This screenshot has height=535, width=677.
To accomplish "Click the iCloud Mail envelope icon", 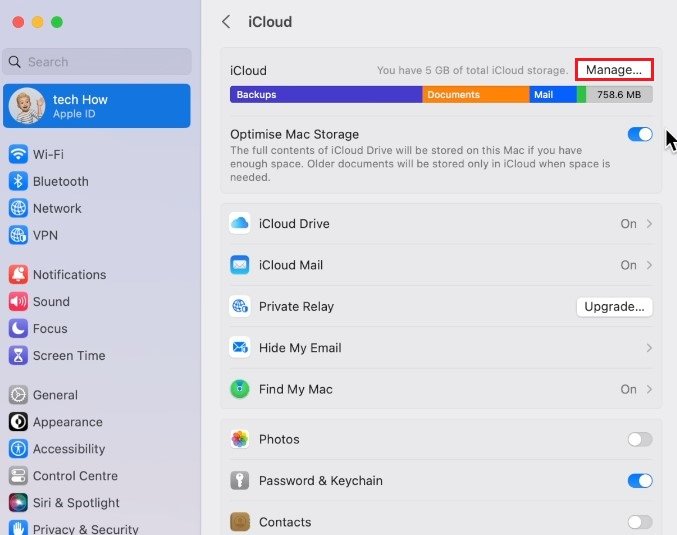I will point(240,265).
